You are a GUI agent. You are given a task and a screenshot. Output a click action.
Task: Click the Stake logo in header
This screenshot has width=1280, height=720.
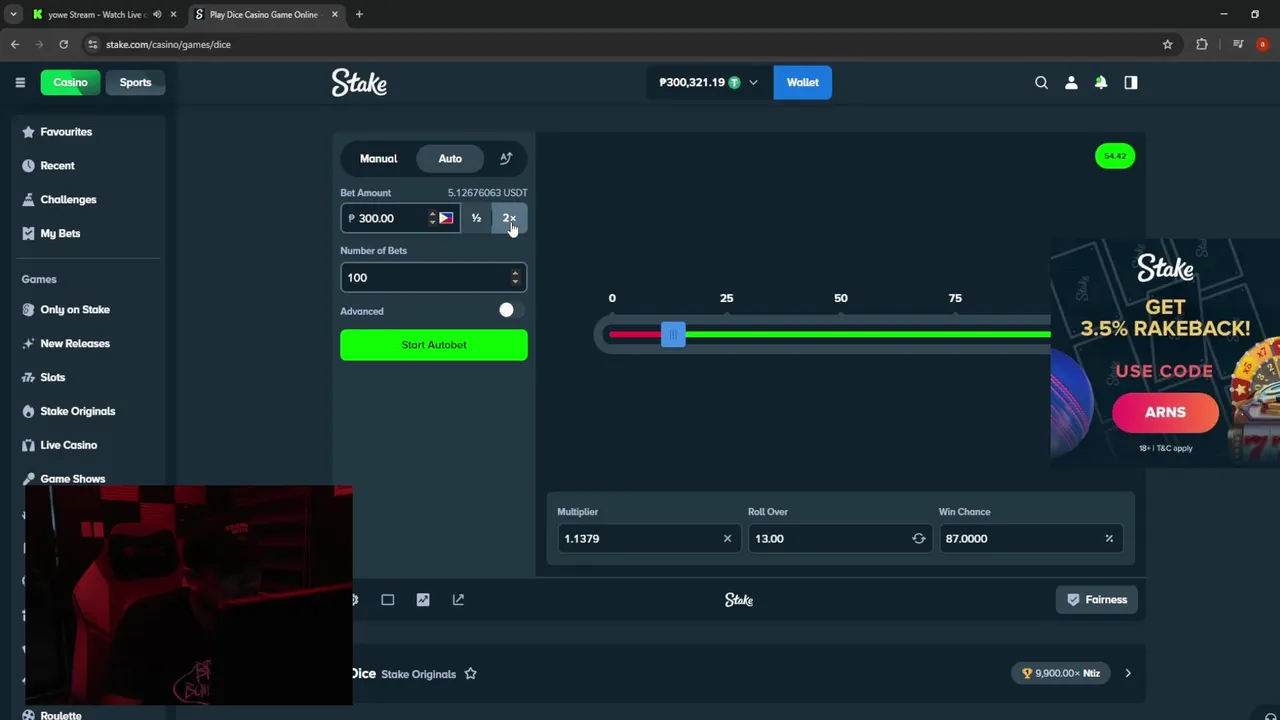(359, 82)
